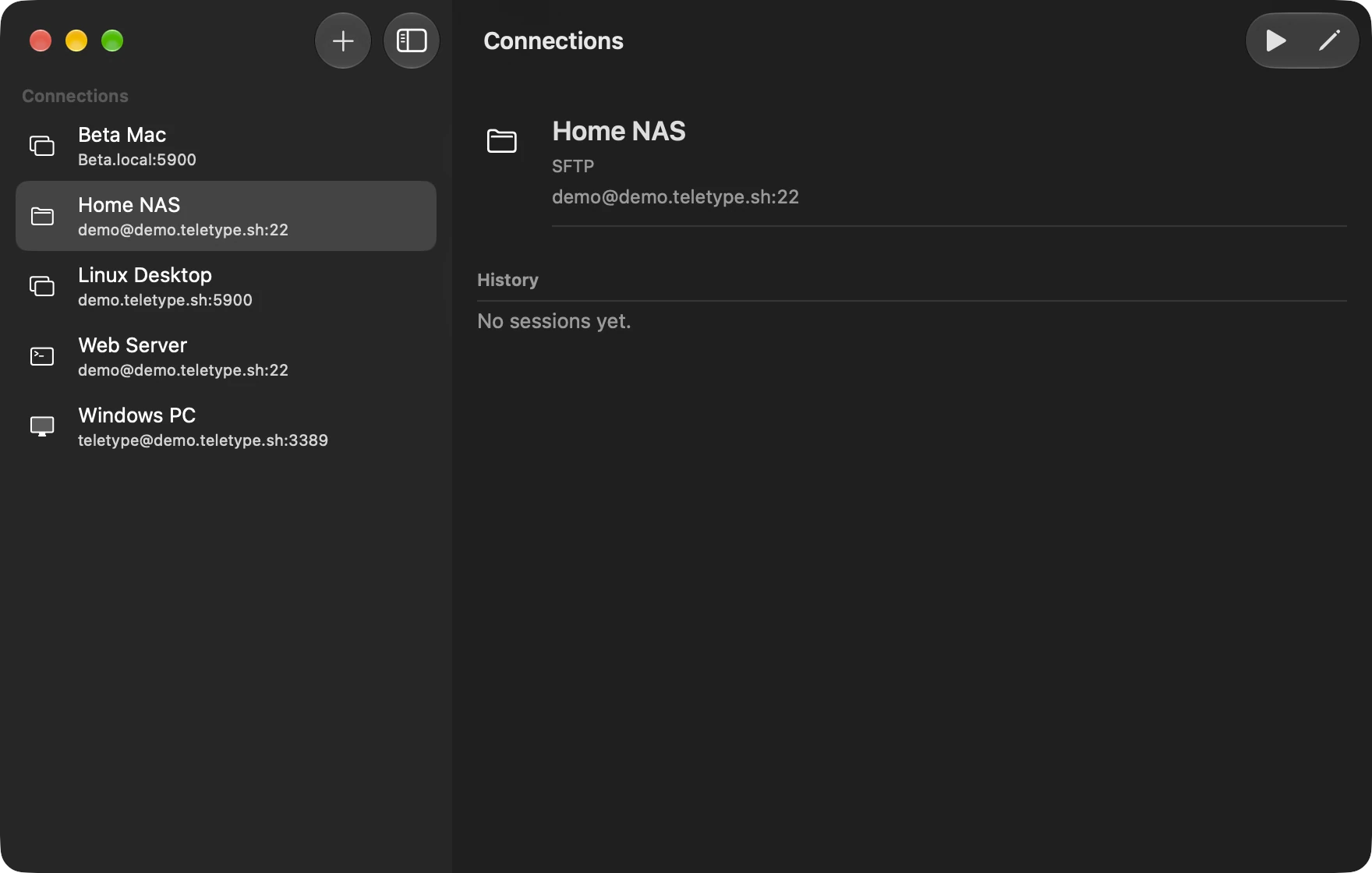Toggle the sidebar panel icon

click(412, 41)
